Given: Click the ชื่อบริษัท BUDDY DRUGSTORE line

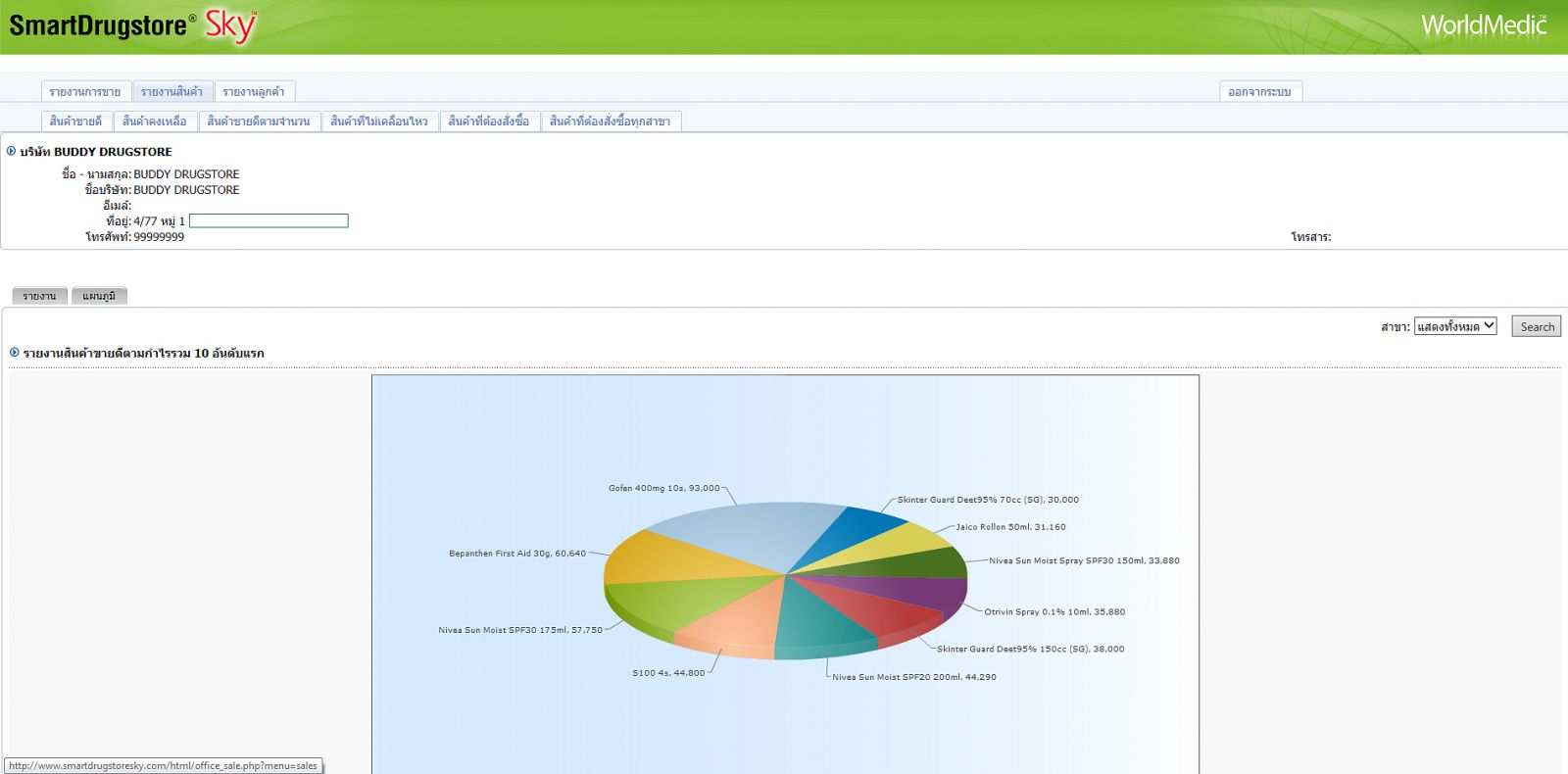Looking at the screenshot, I should 162,190.
